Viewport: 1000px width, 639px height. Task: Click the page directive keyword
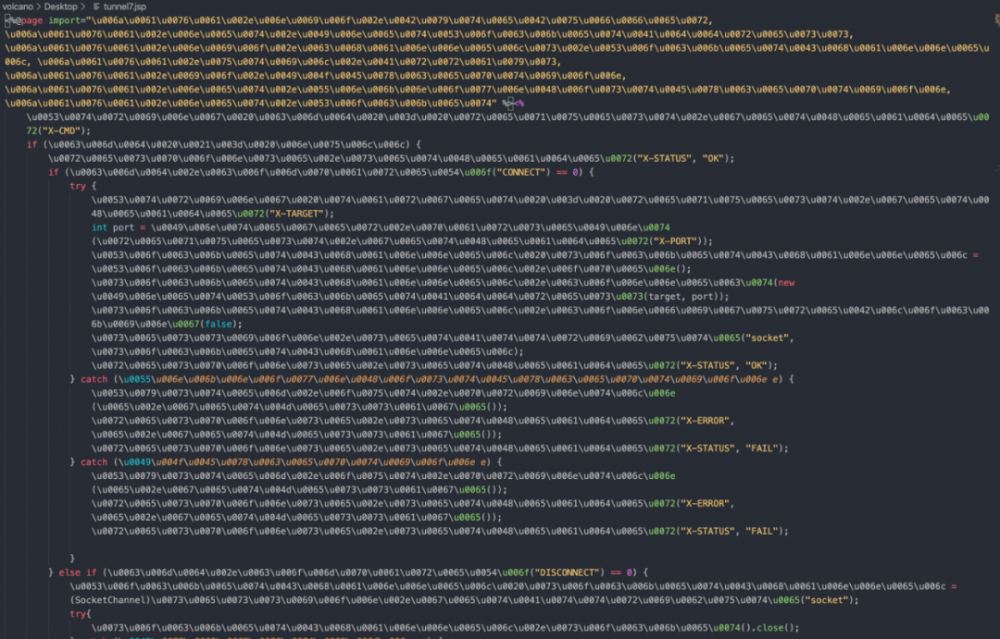[x=31, y=20]
